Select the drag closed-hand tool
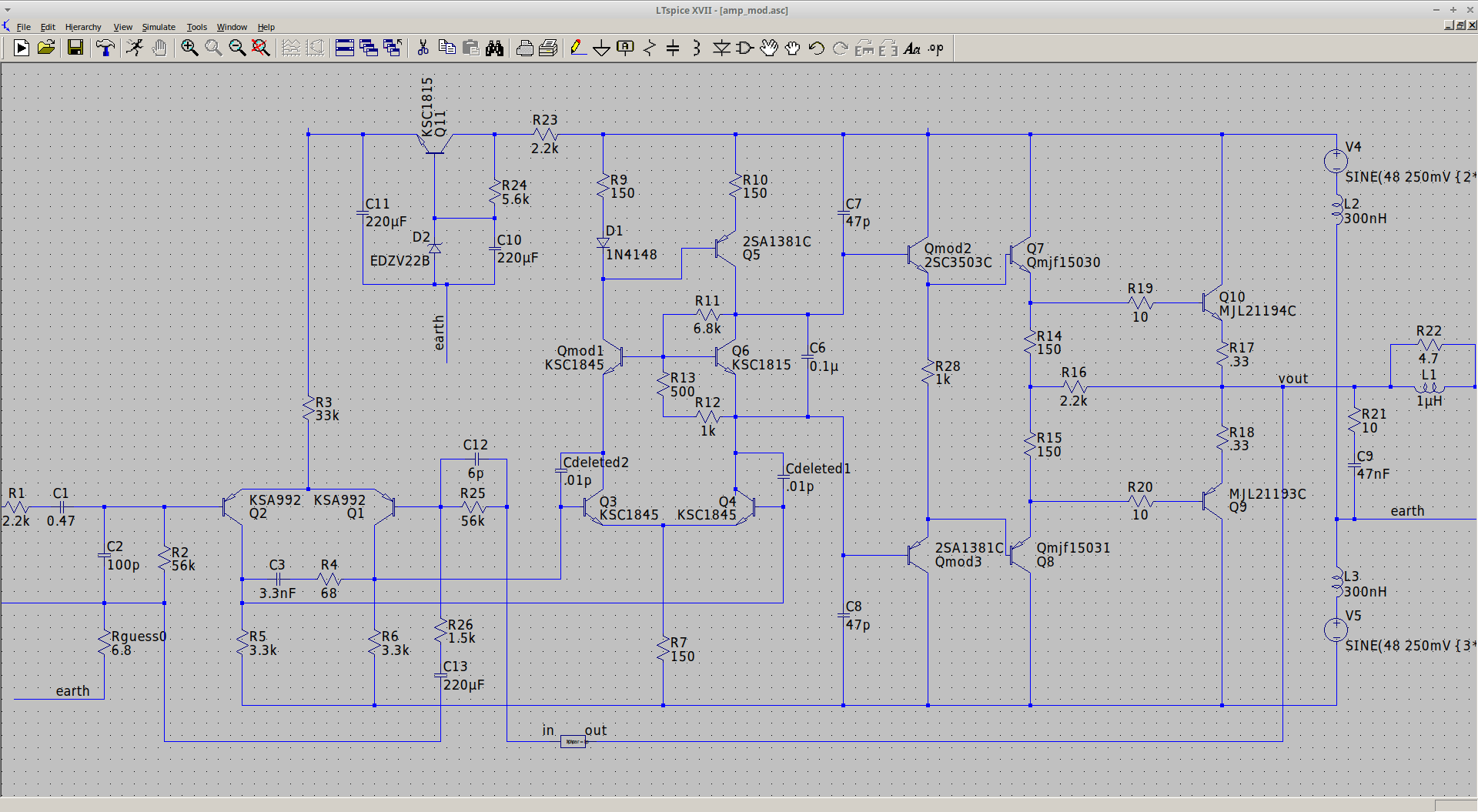 [793, 48]
